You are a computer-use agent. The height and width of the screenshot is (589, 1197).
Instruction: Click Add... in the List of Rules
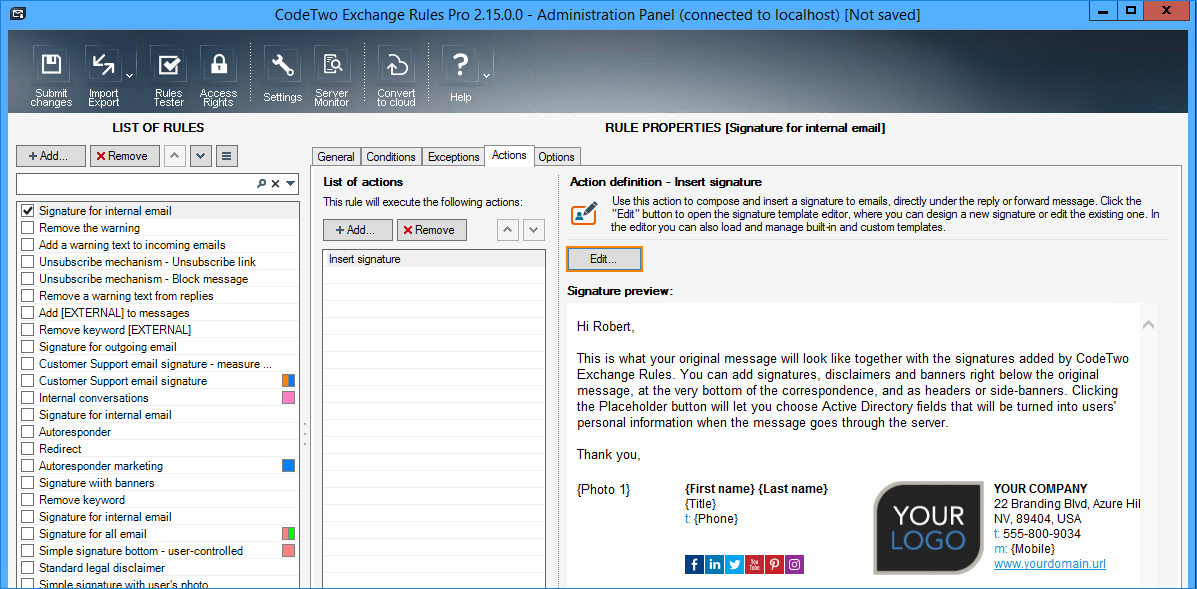[50, 156]
